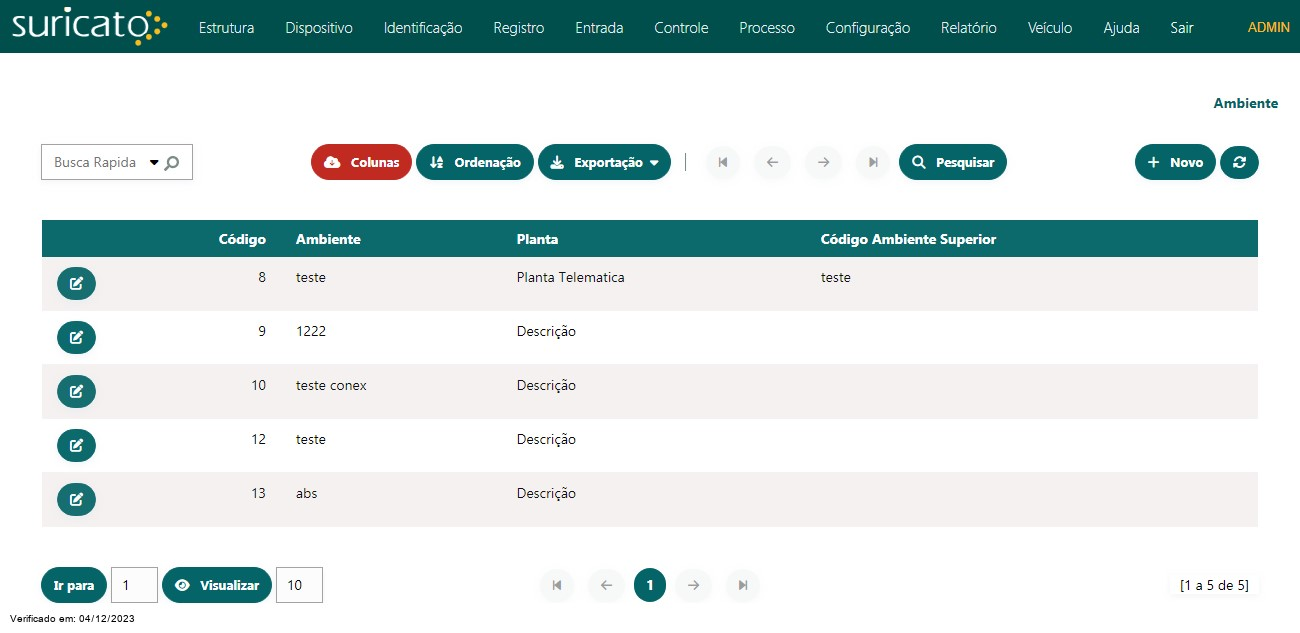Click the 'teste conex' cell
Viewport: 1300px width, 633px height.
click(331, 385)
